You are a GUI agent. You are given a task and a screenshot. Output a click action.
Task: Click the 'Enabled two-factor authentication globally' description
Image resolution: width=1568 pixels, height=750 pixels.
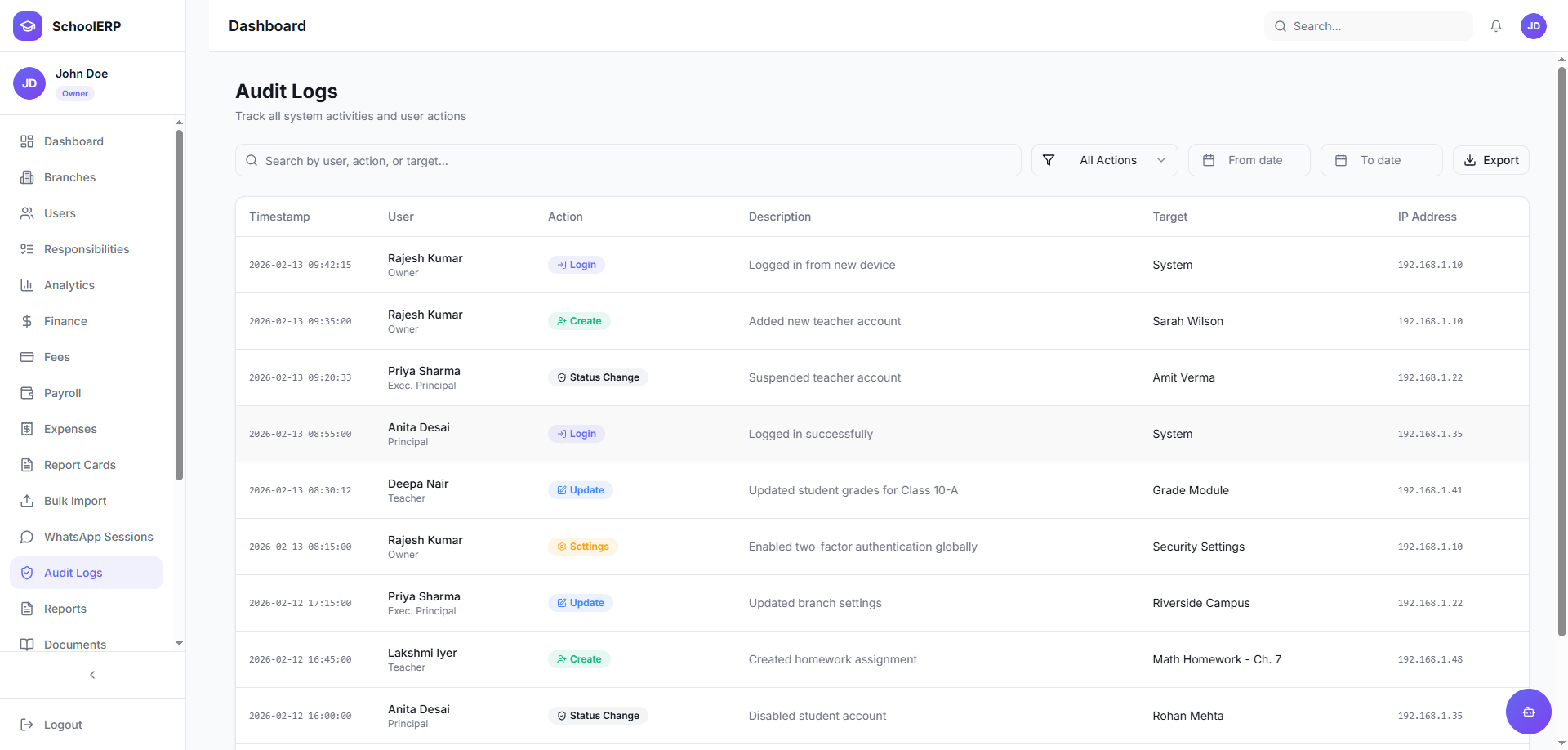click(862, 547)
